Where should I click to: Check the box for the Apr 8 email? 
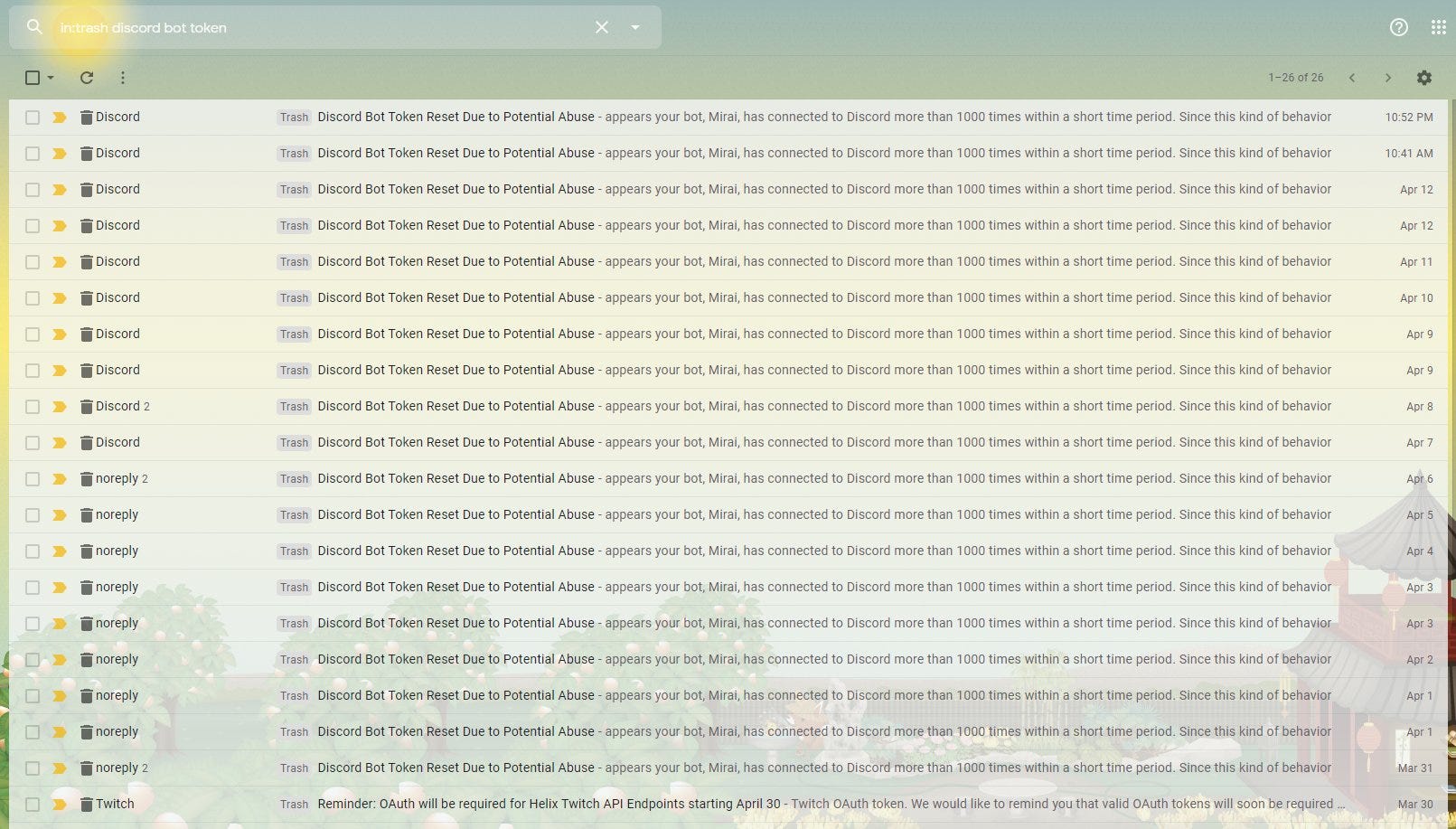[x=33, y=407]
